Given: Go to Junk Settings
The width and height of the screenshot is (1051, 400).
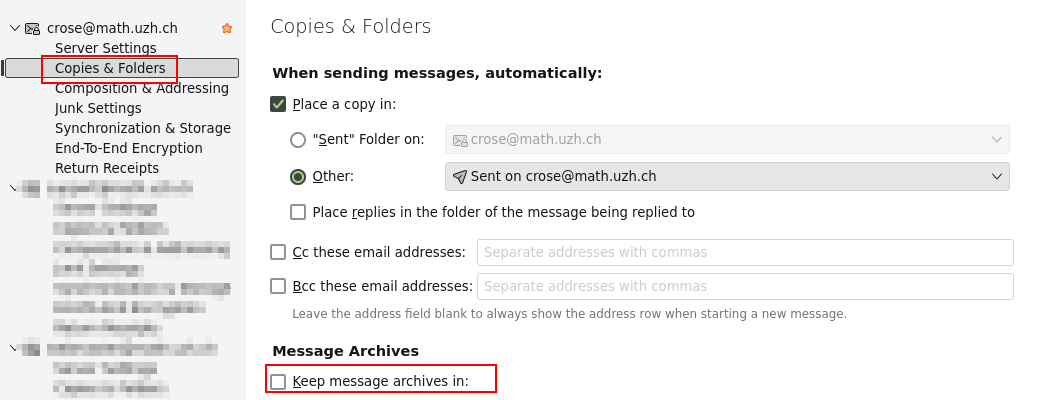Looking at the screenshot, I should coord(98,108).
